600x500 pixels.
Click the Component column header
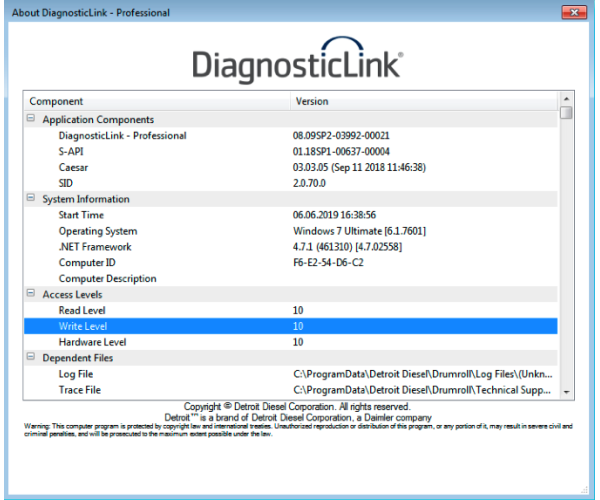pyautogui.click(x=157, y=101)
